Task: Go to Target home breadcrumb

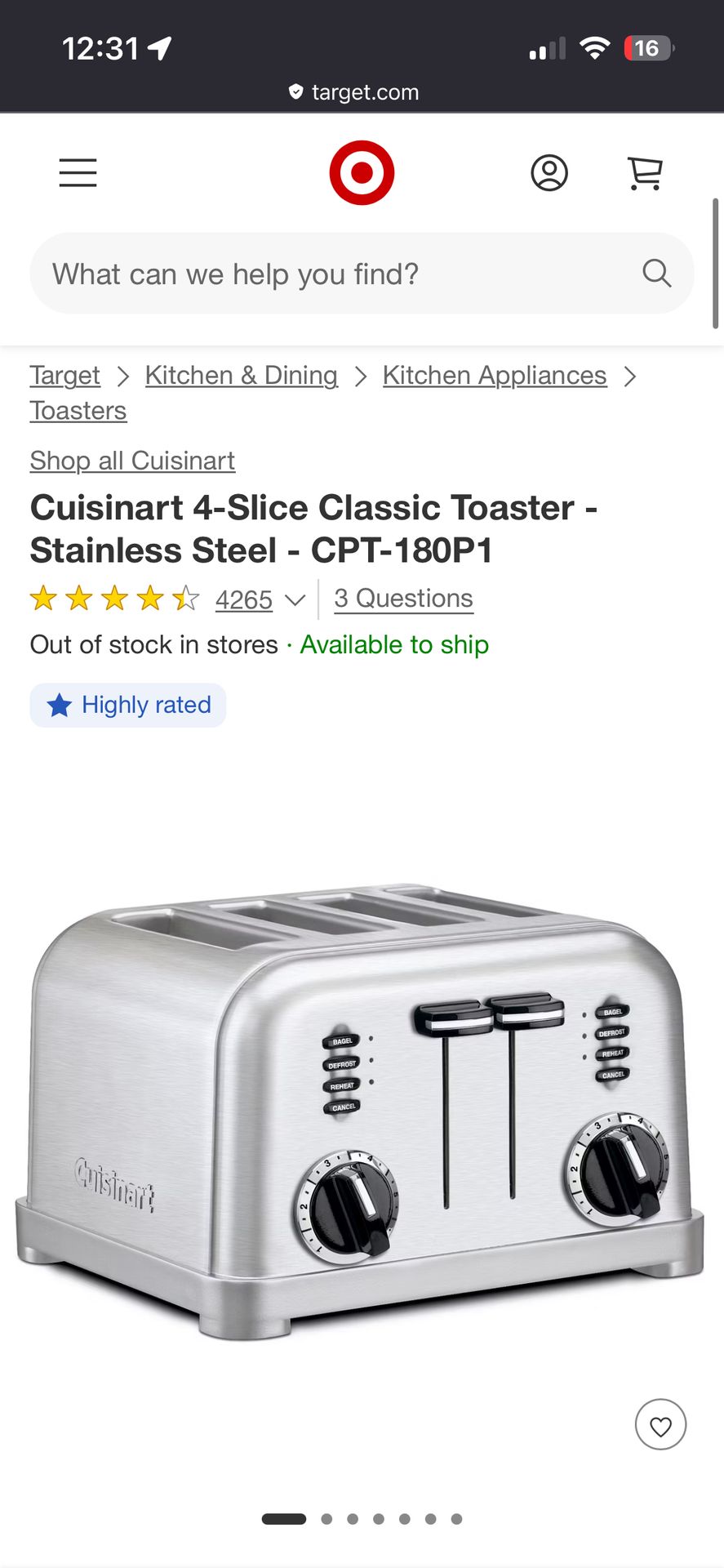Action: (64, 376)
